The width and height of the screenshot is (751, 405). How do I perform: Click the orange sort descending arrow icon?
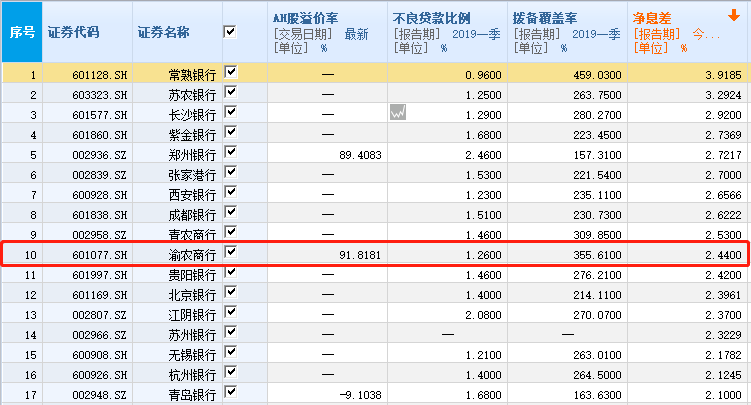733,16
